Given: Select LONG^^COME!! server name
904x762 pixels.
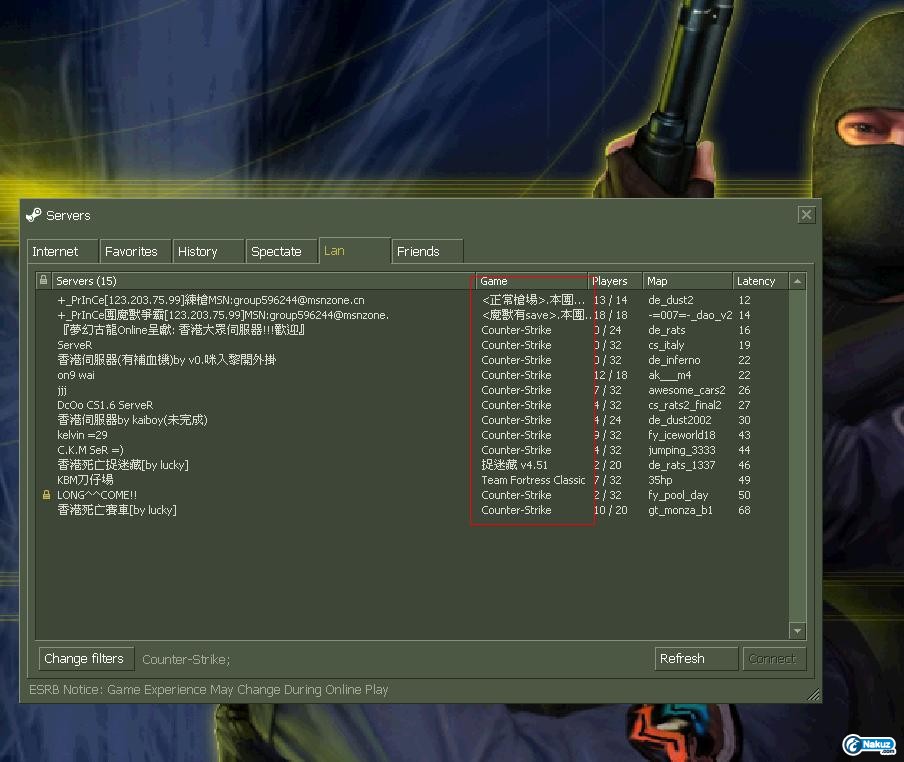Looking at the screenshot, I should [97, 495].
